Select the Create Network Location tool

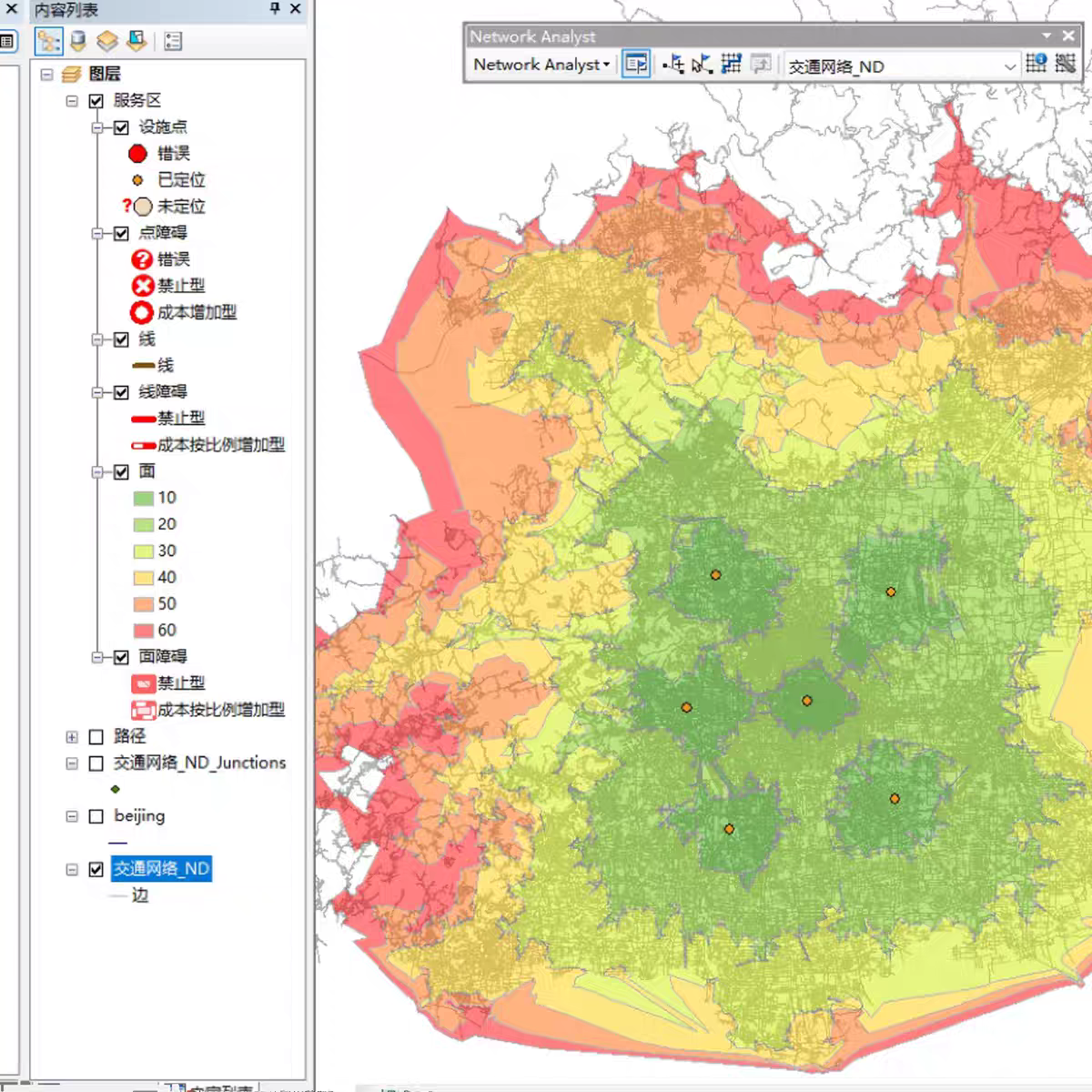click(672, 64)
